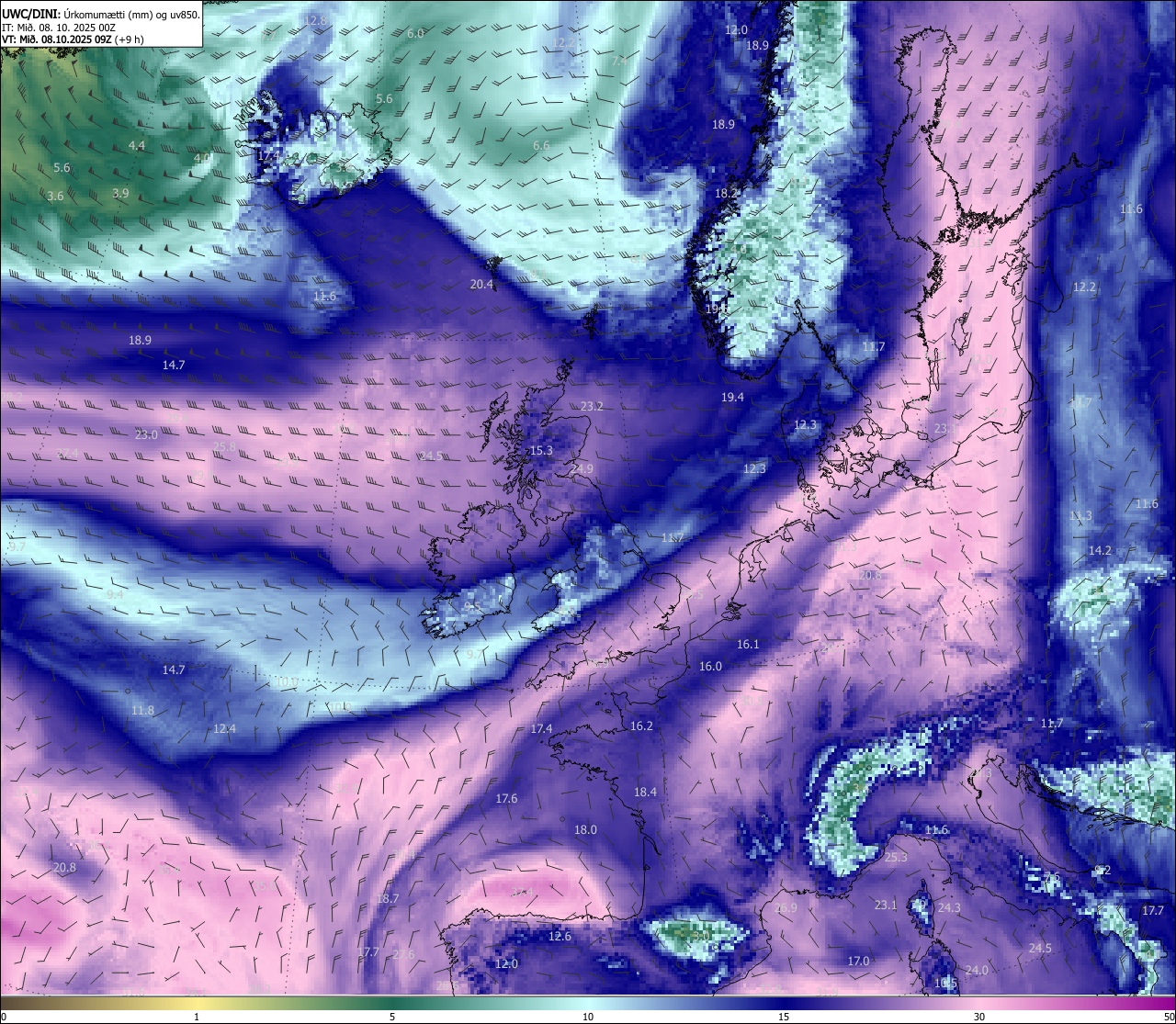The width and height of the screenshot is (1176, 1024).
Task: Click the map value 20.4
Action: pos(481,285)
